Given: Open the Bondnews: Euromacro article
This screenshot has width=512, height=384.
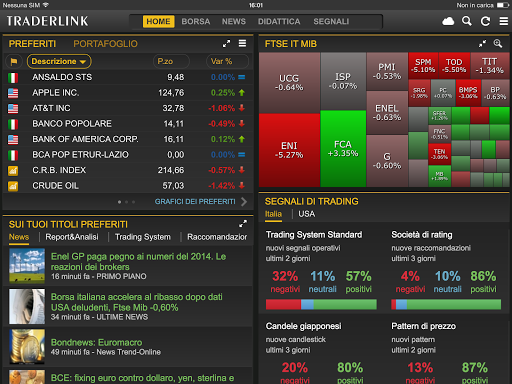Looking at the screenshot, I should pos(96,342).
